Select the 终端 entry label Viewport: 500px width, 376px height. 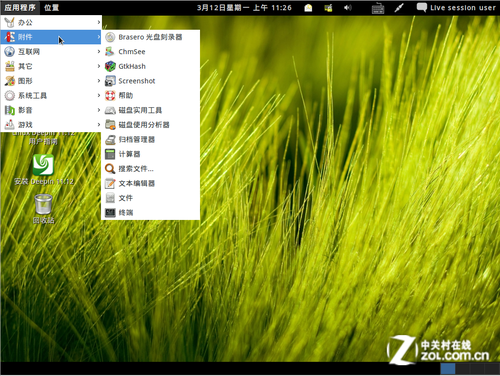click(x=126, y=212)
